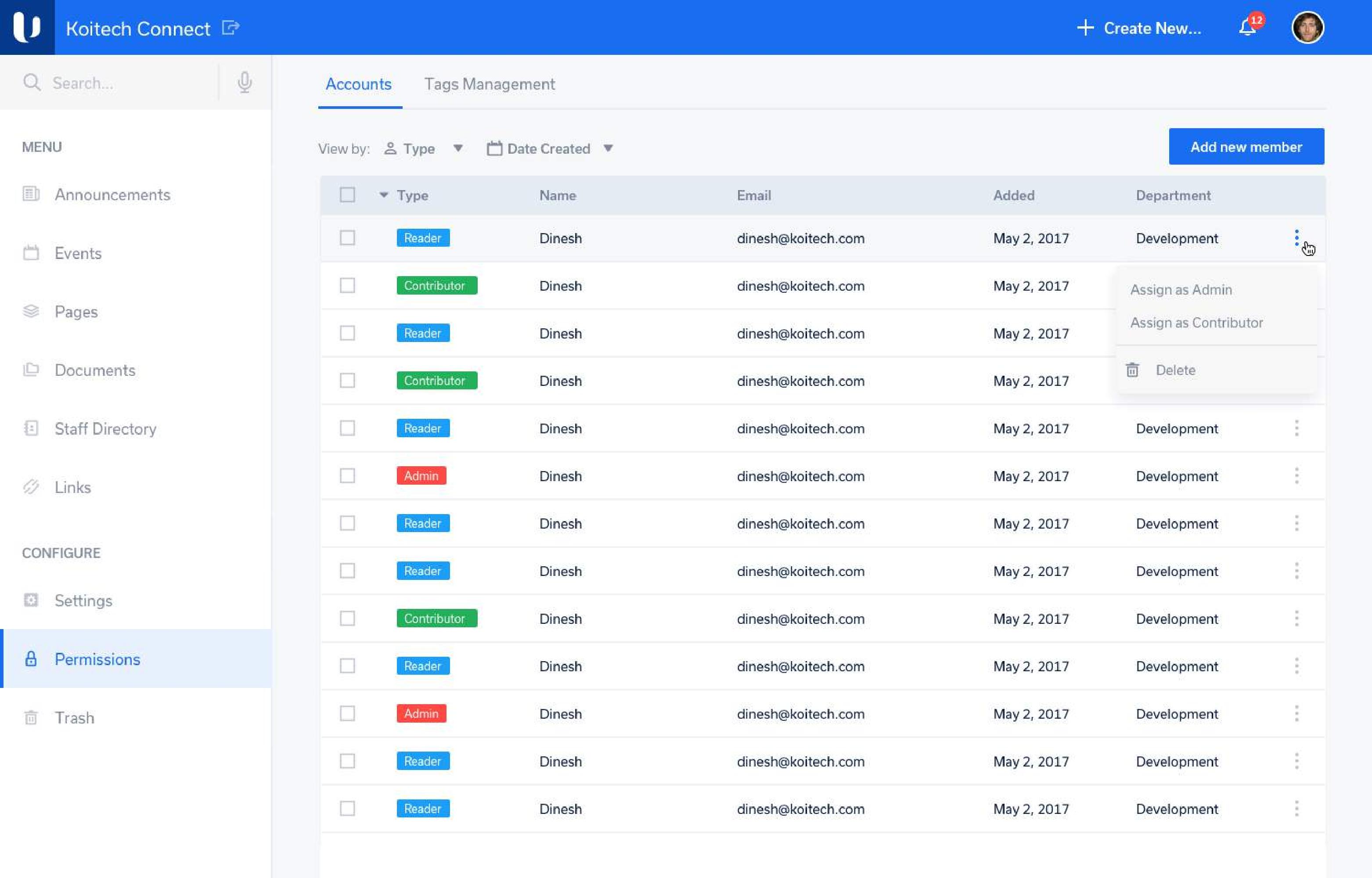Click the Add new member button
Viewport: 1372px width, 878px height.
point(1246,147)
